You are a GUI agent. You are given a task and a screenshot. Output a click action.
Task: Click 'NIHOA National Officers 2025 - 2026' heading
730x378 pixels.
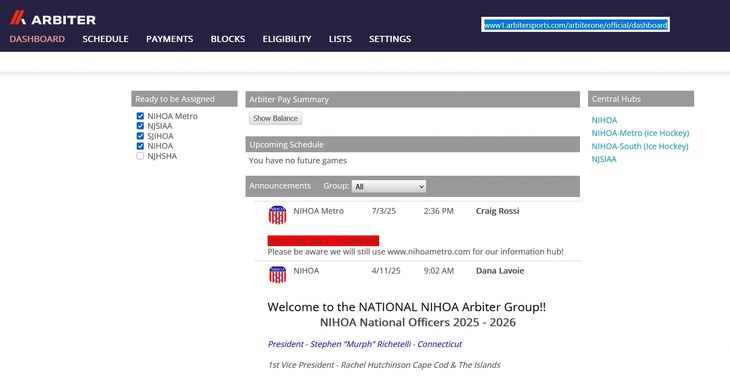click(x=418, y=322)
